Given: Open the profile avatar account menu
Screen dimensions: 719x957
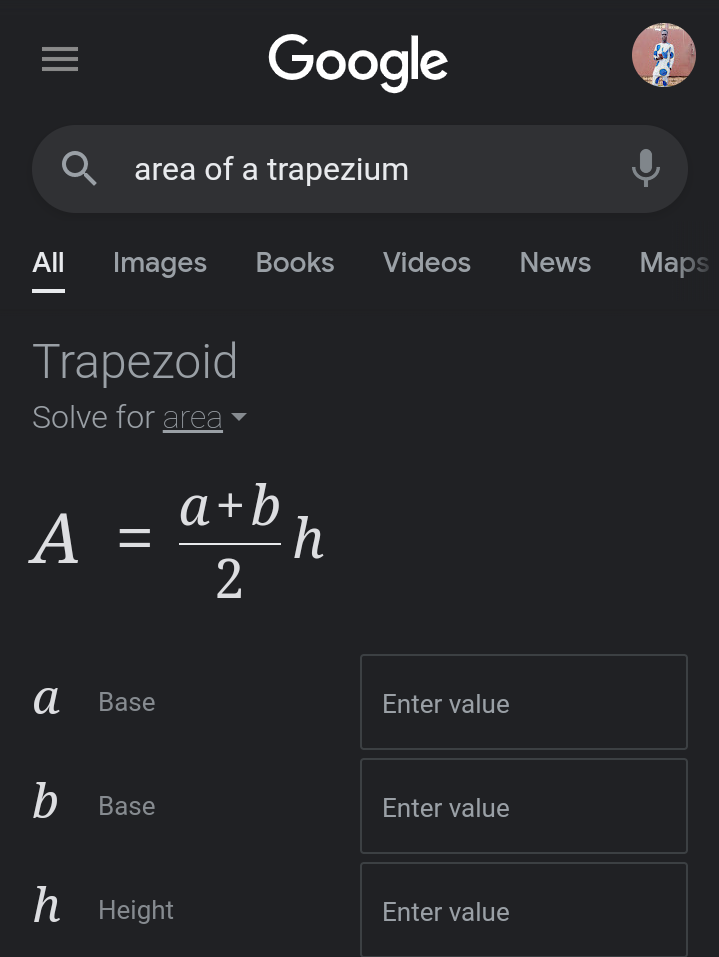Looking at the screenshot, I should (663, 56).
